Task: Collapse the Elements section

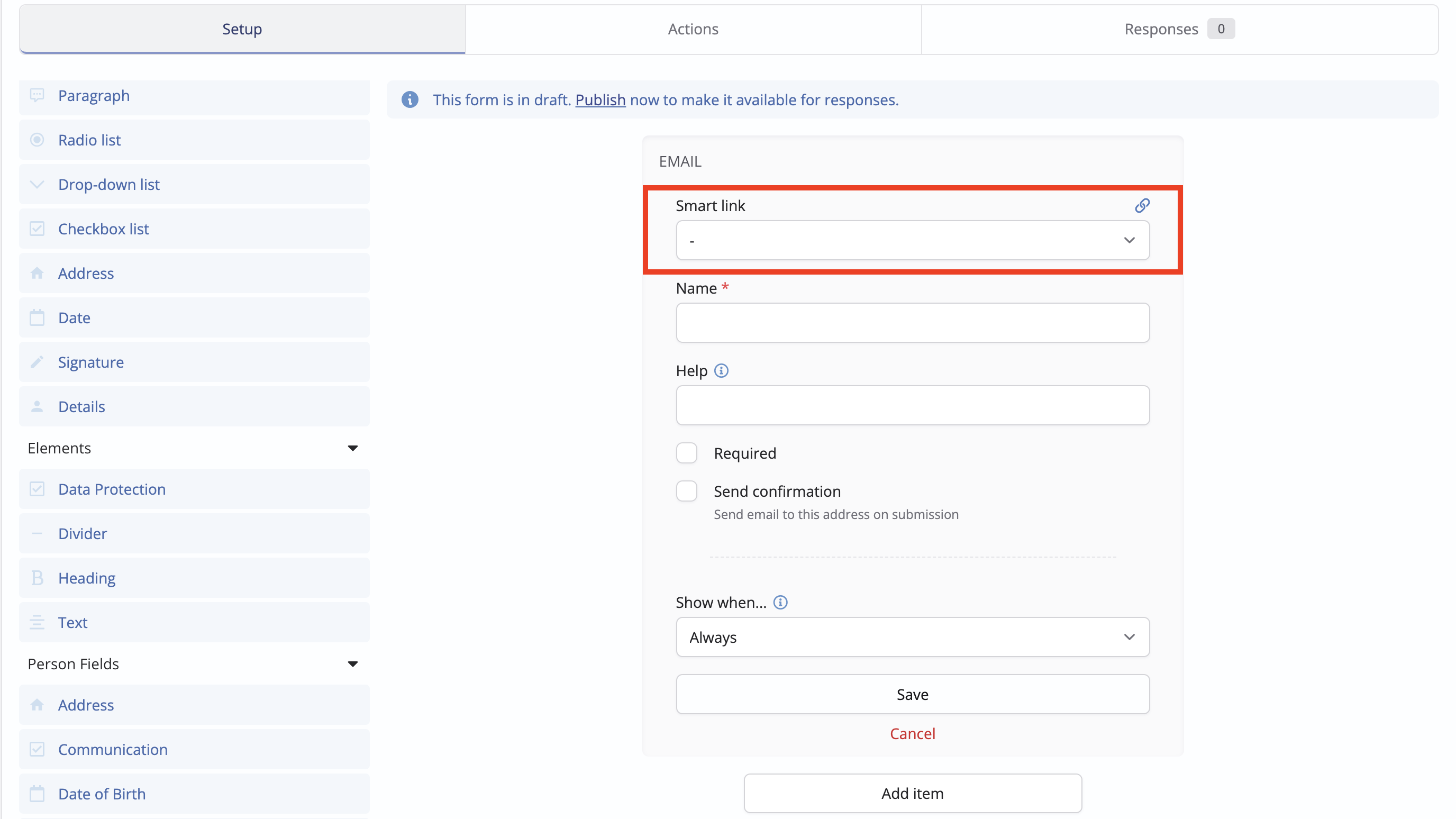Action: pyautogui.click(x=353, y=448)
